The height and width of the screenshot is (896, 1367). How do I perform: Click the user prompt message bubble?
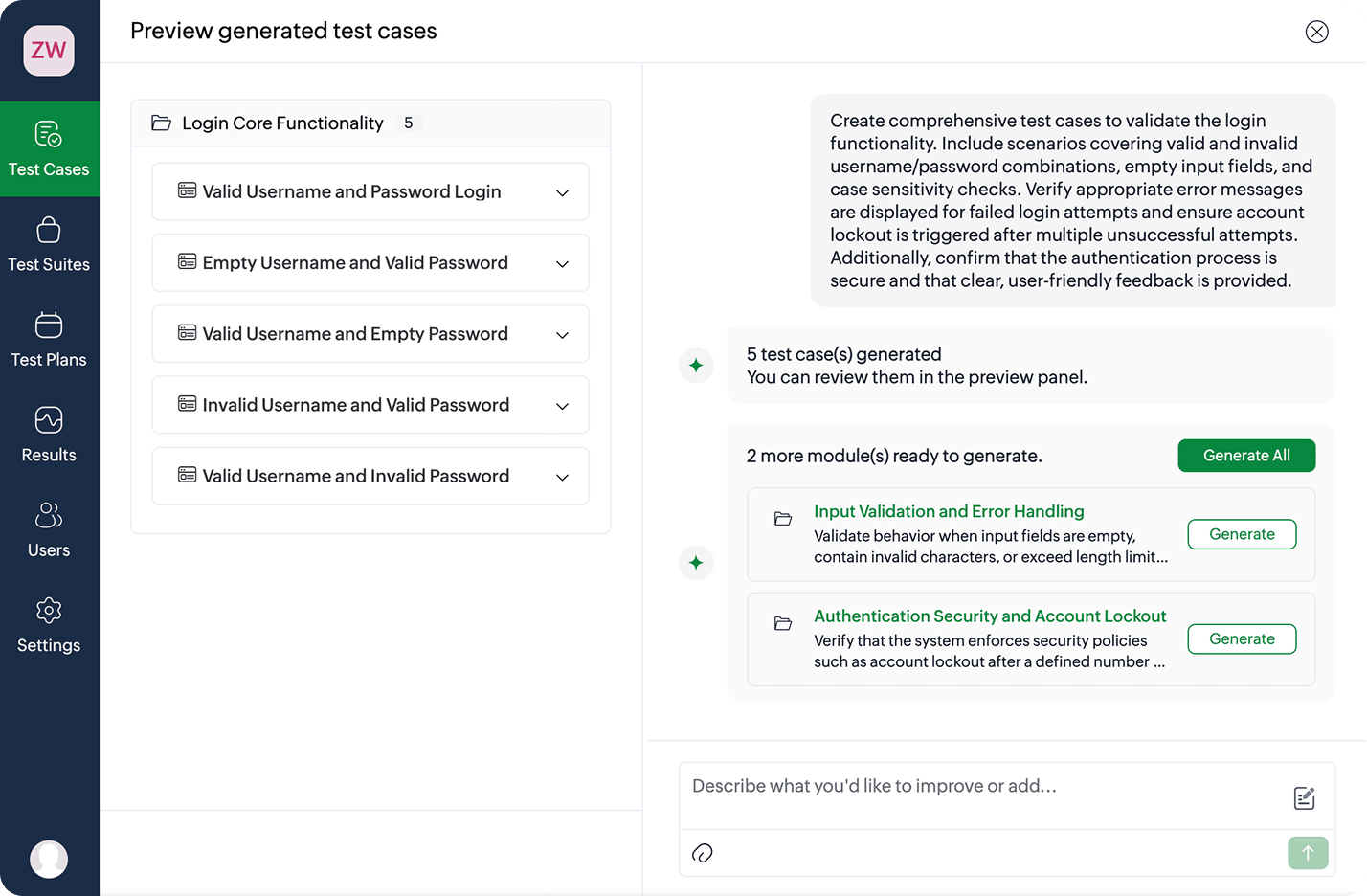(x=1073, y=200)
